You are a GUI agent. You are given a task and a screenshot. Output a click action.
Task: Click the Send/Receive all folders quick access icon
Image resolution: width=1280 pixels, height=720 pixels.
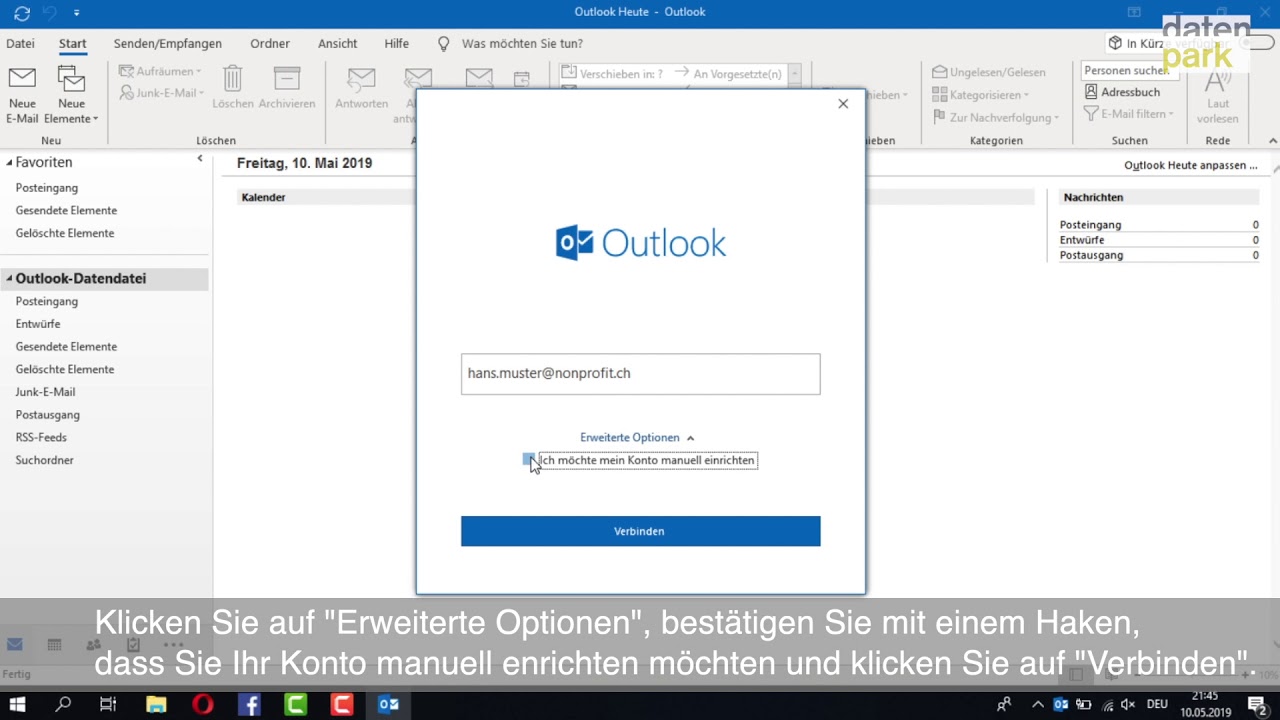(x=21, y=12)
